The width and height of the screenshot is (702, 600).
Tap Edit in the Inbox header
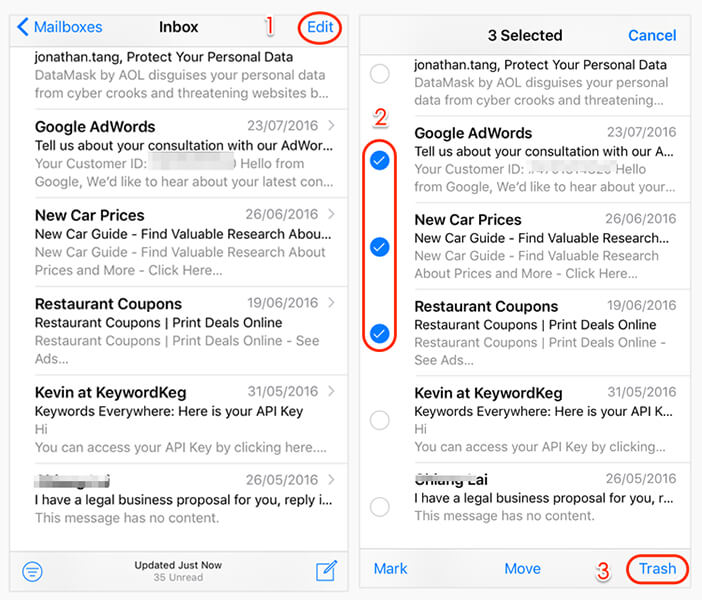click(320, 27)
